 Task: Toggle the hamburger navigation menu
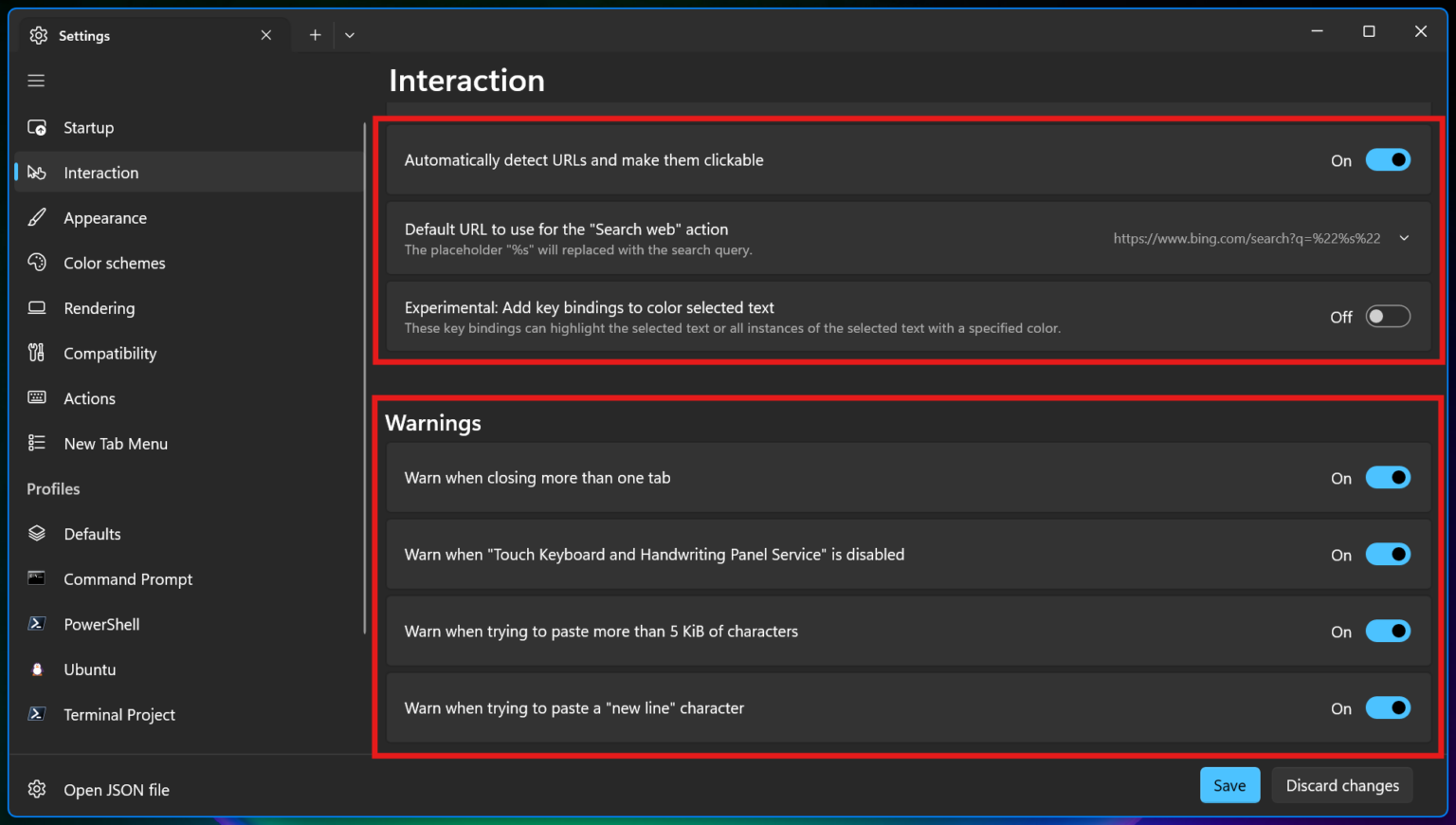(x=36, y=81)
